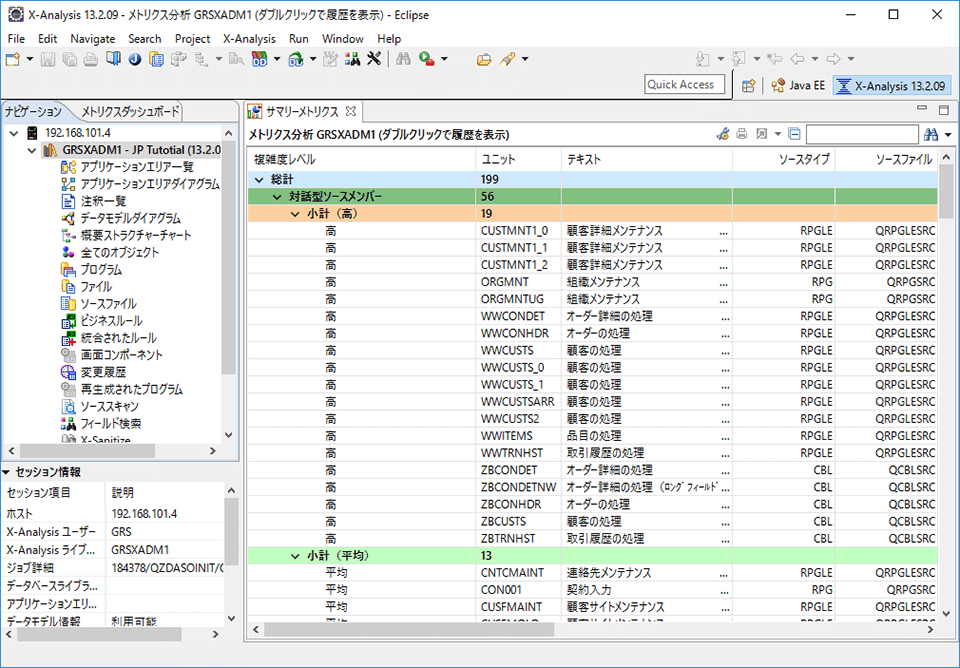
Task: Switch to the Java EE perspective
Action: coord(798,86)
